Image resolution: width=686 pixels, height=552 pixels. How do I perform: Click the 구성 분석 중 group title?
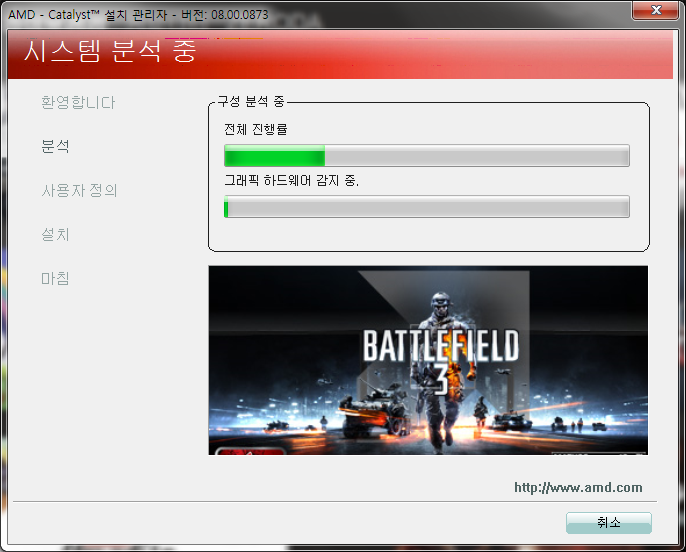(x=251, y=101)
